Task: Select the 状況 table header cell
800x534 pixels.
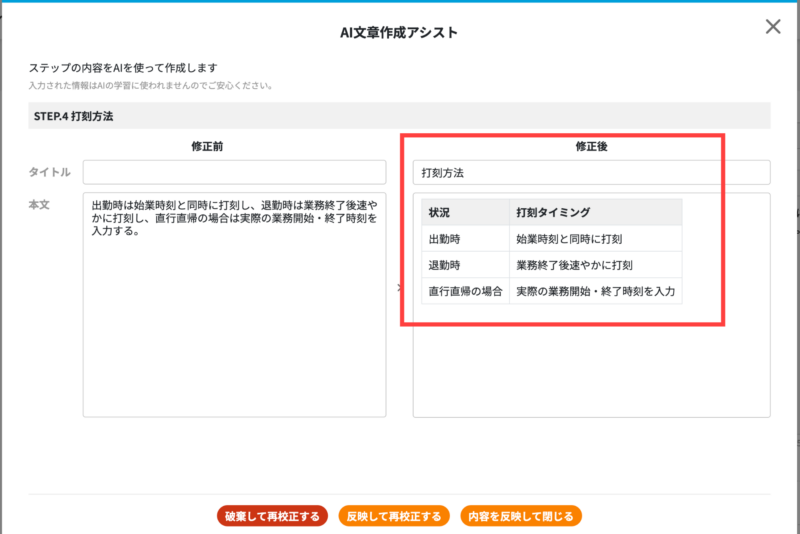Action: 465,212
